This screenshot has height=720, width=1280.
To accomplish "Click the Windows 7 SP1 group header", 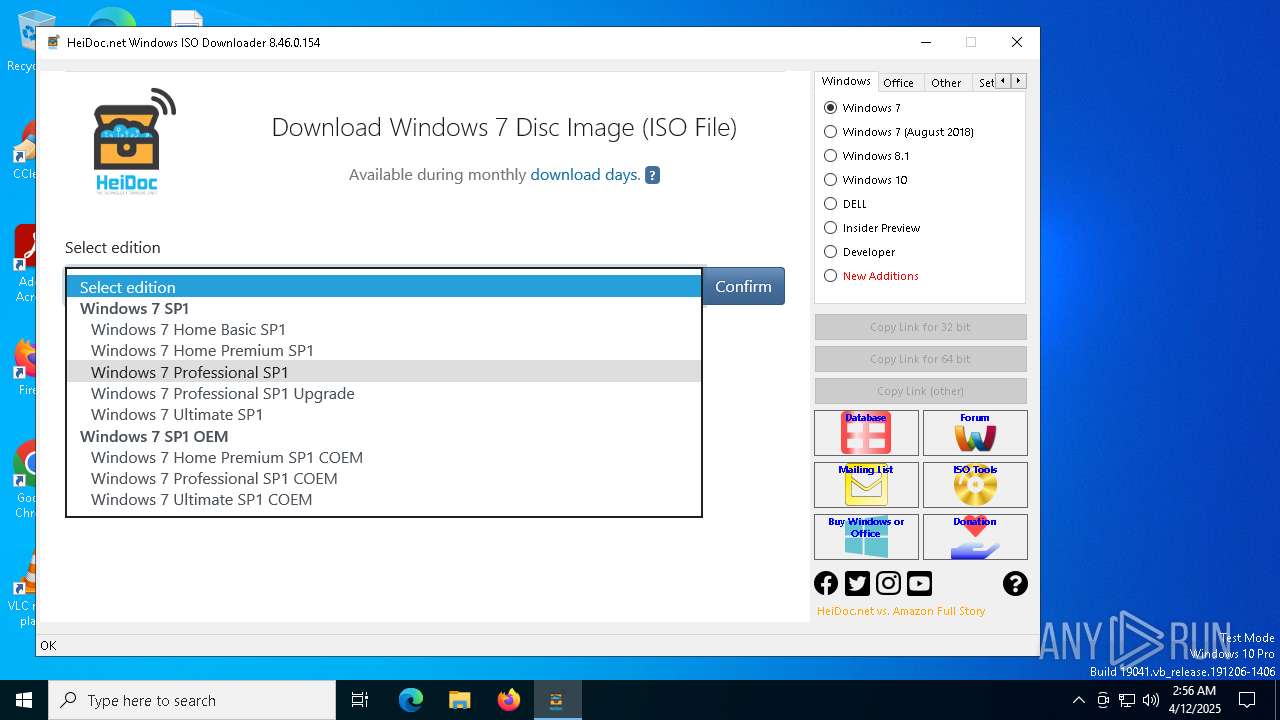I will coord(384,308).
